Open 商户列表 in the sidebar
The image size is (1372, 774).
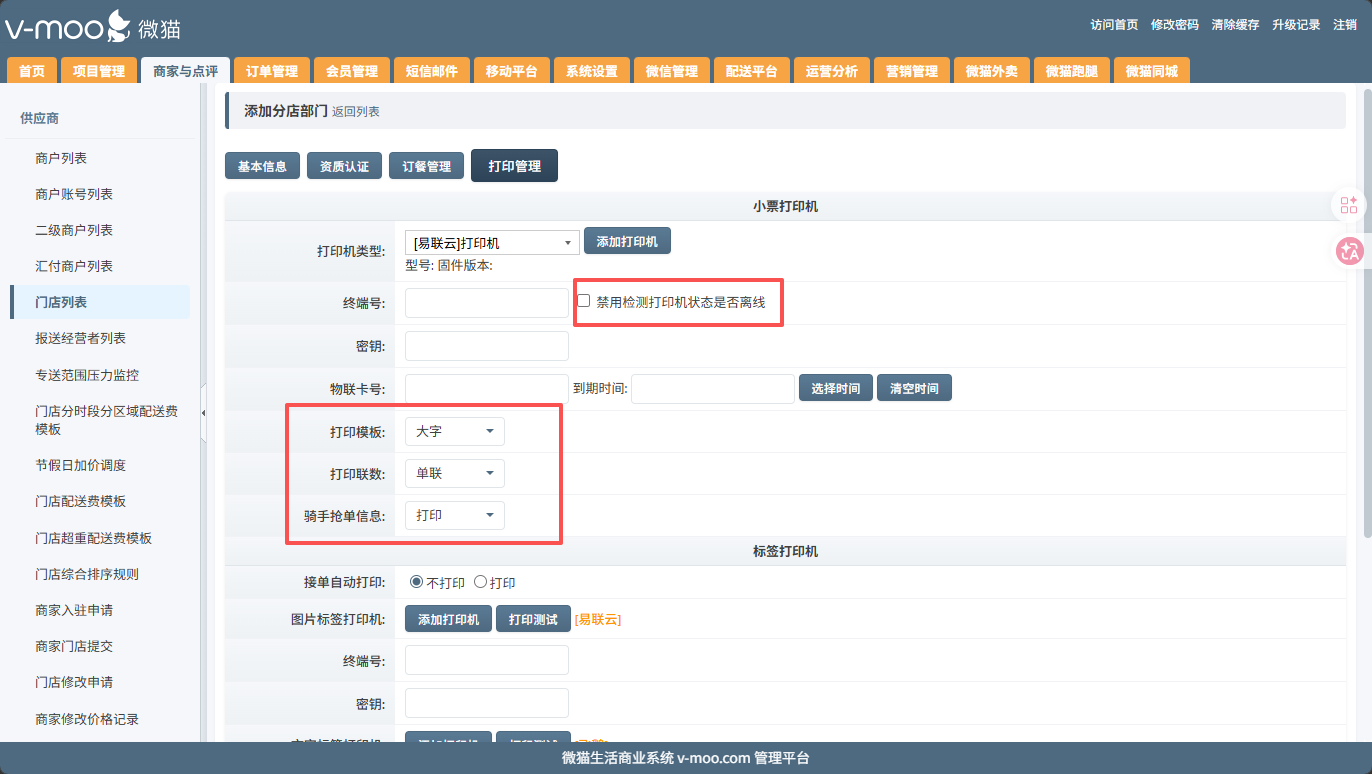tap(61, 158)
